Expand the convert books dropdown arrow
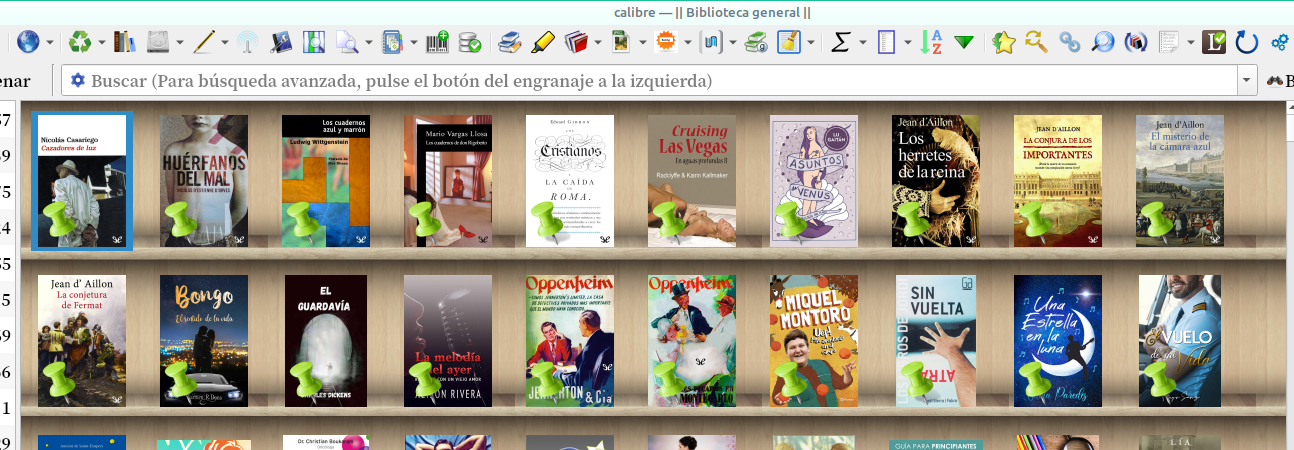The height and width of the screenshot is (450, 1294). 101,43
